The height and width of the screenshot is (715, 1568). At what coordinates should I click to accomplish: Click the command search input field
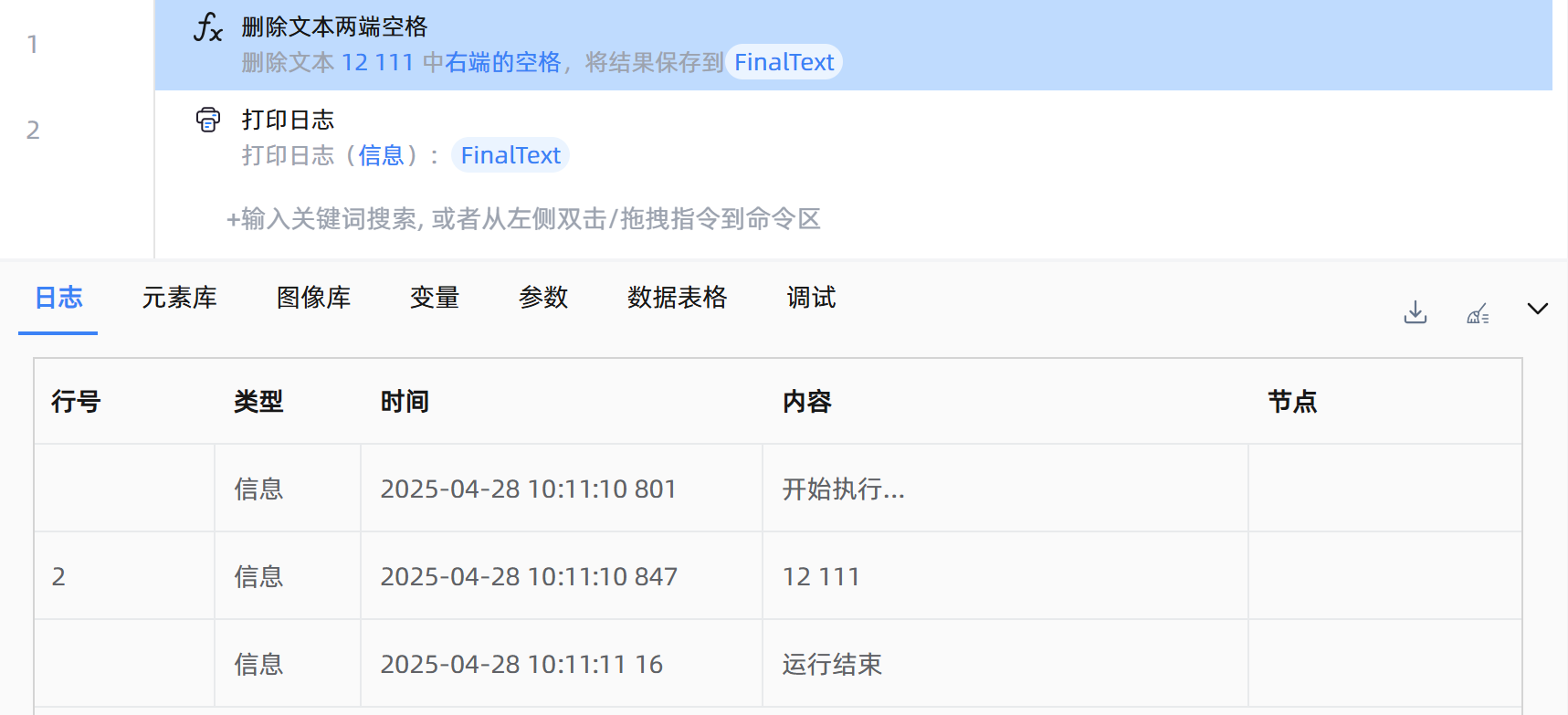[x=523, y=219]
